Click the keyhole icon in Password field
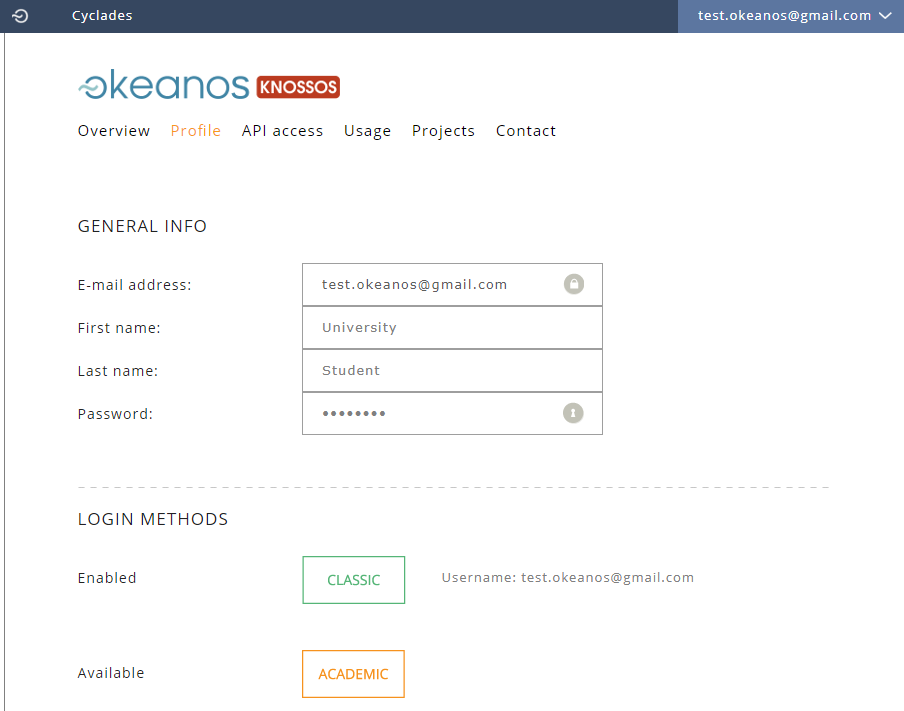Screen dimensions: 904x711 [573, 413]
